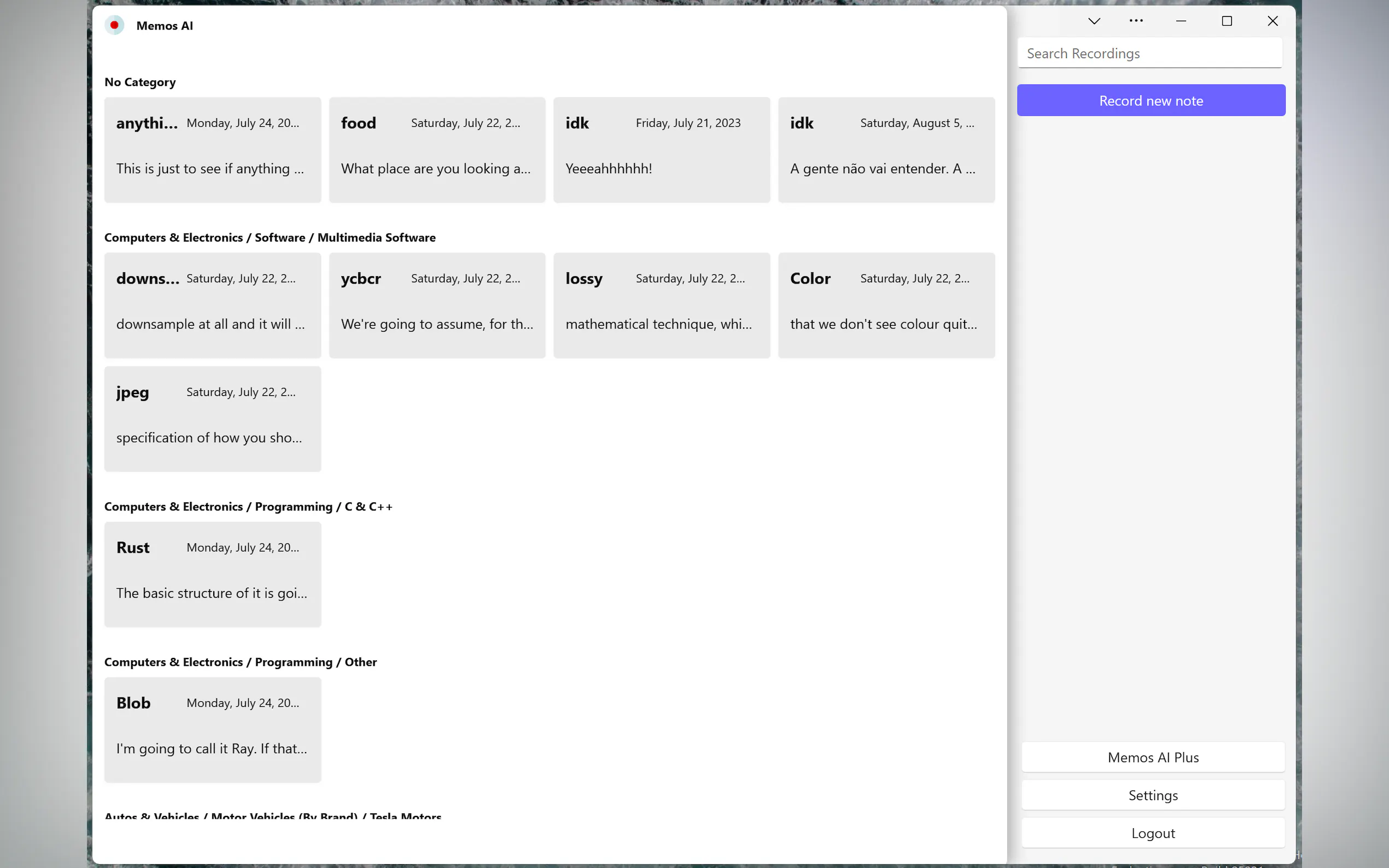The image size is (1389, 868).
Task: Expand the chevron dropdown in title bar
Action: click(1094, 21)
